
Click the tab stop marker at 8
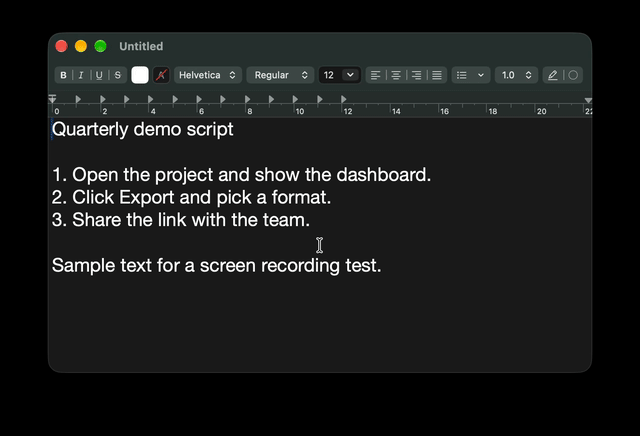[x=247, y=99]
